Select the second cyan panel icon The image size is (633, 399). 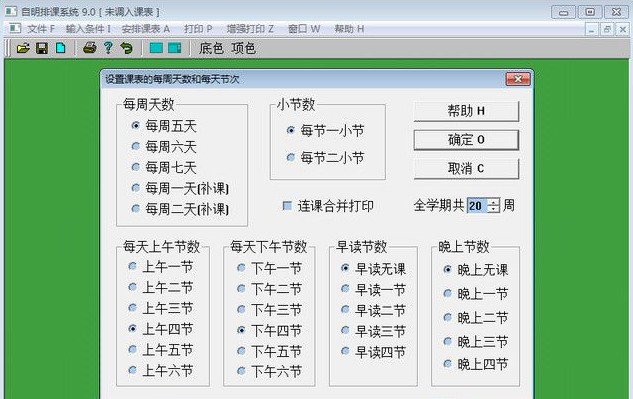tap(174, 48)
